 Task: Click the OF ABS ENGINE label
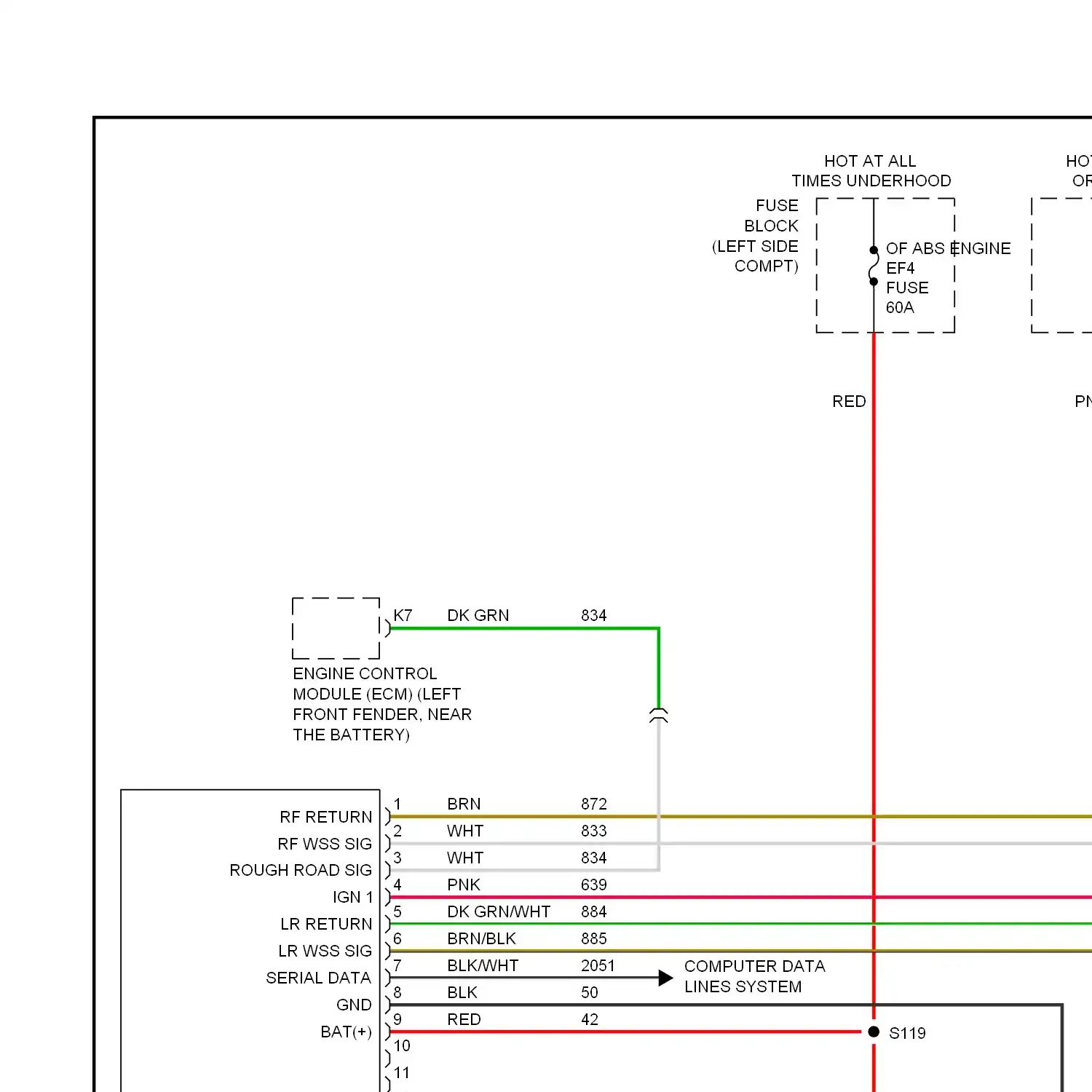pyautogui.click(x=949, y=248)
